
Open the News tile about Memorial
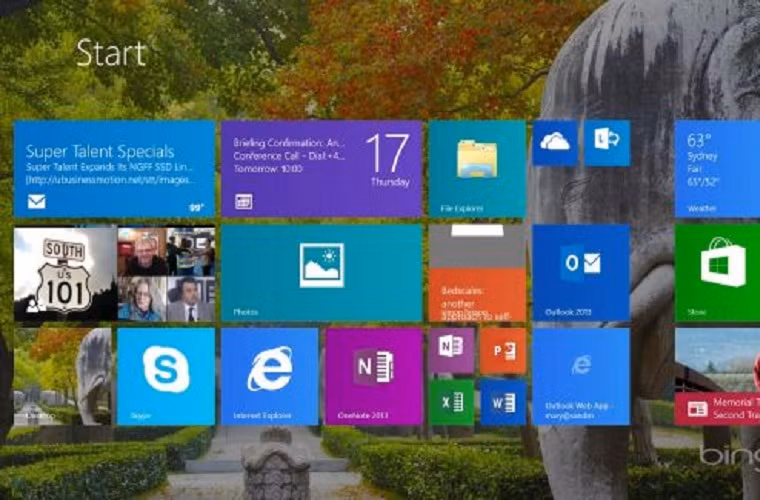click(x=717, y=376)
